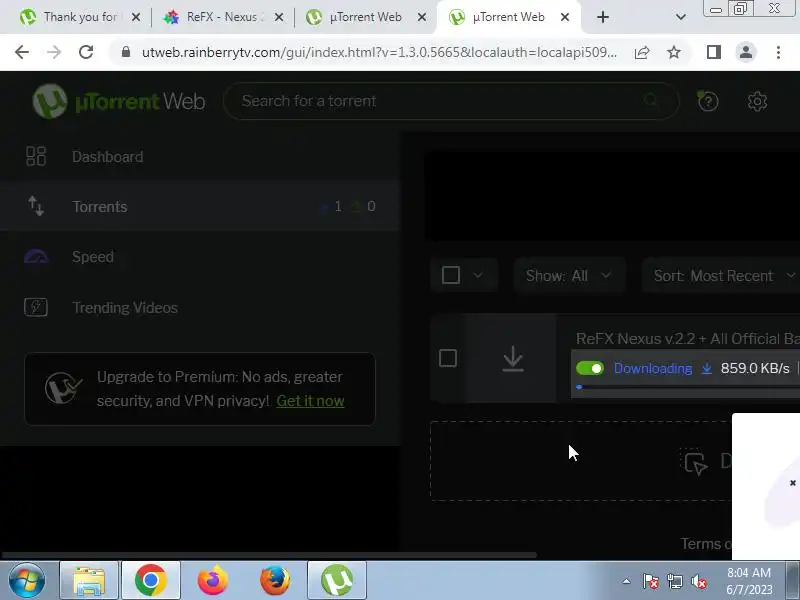This screenshot has height=600, width=800.
Task: Close the ReFX - Nexus tab
Action: point(279,17)
